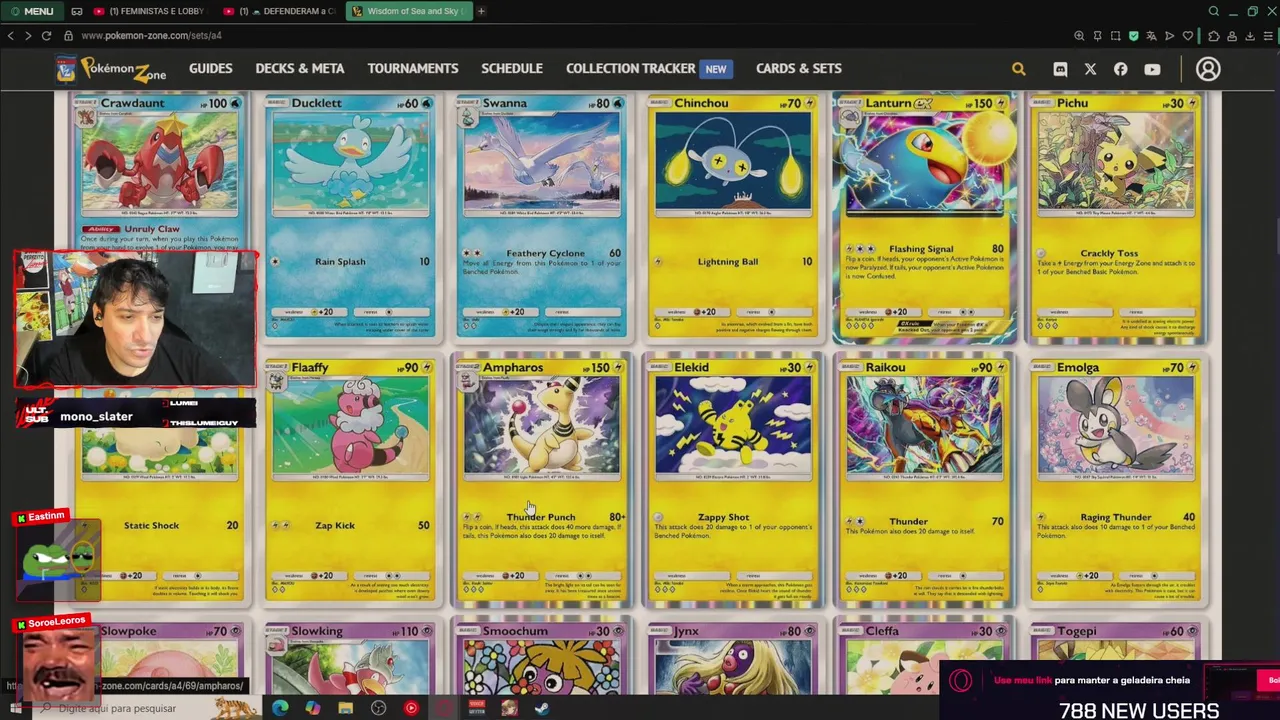Open the browser MENU button

click(32, 11)
